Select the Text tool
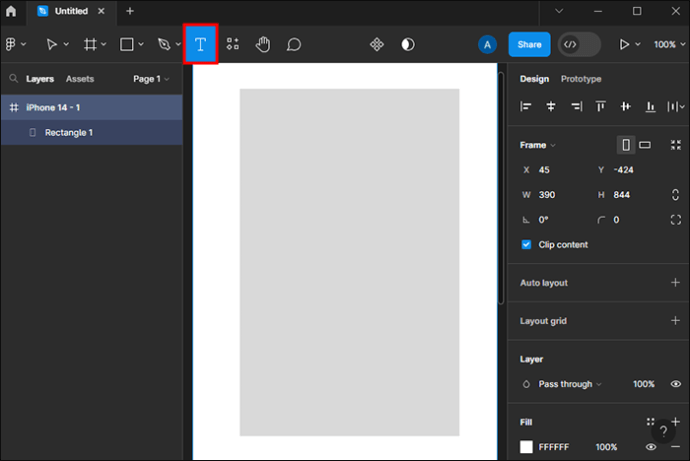This screenshot has height=461, width=690. [200, 45]
